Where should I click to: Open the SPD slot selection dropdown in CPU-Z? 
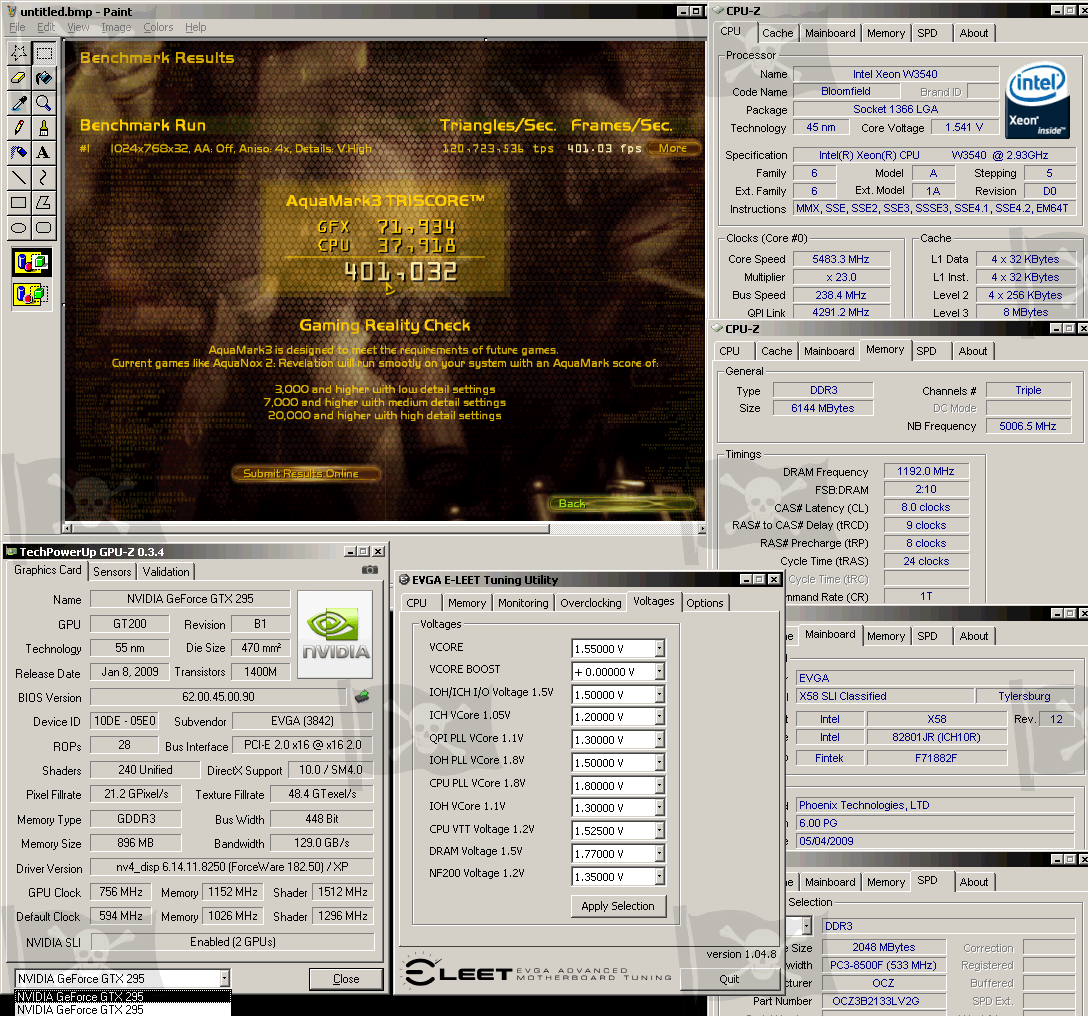806,926
